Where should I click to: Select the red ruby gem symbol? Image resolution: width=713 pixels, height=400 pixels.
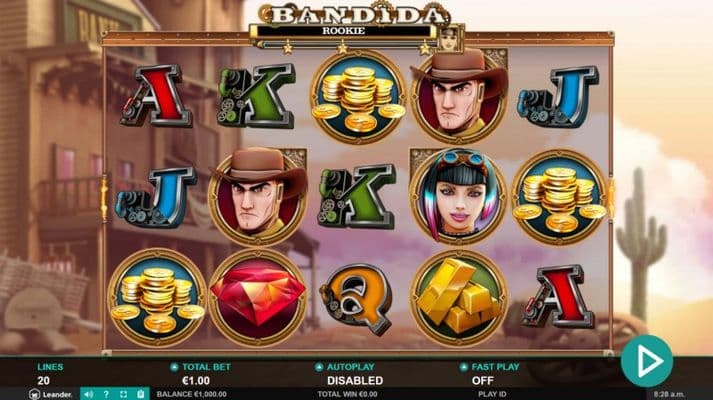pyautogui.click(x=257, y=296)
